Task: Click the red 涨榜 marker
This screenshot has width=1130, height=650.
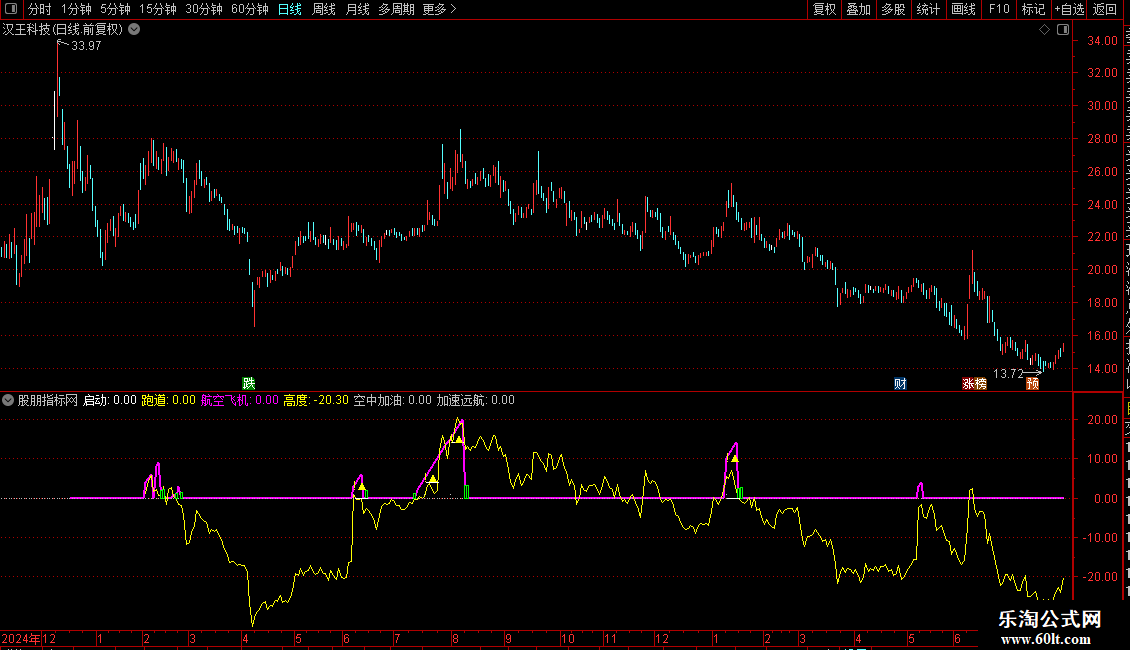Action: coord(974,383)
